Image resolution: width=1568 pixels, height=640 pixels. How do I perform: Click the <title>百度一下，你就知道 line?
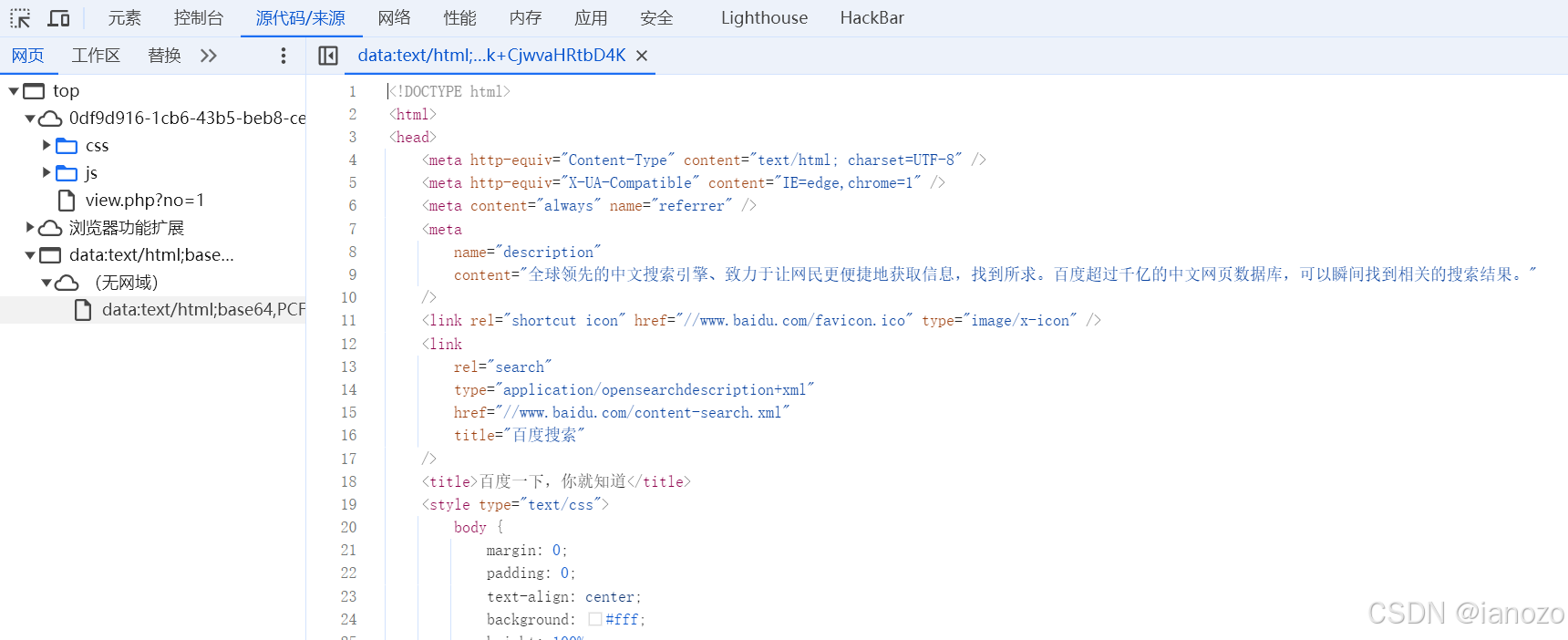557,482
